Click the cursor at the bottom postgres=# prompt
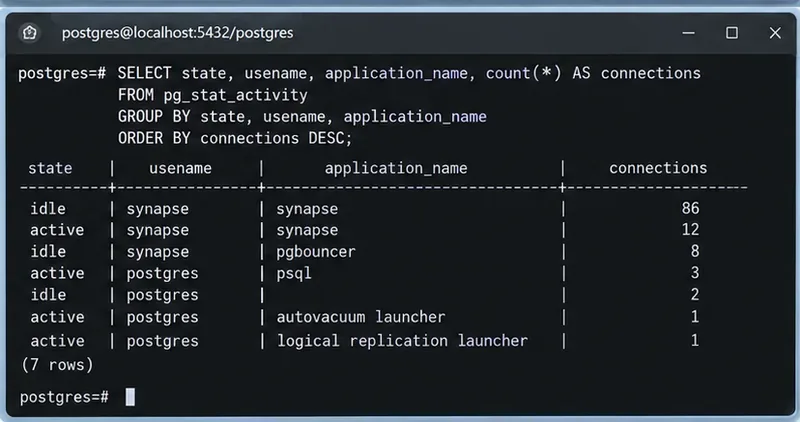The height and width of the screenshot is (422, 800). [130, 396]
